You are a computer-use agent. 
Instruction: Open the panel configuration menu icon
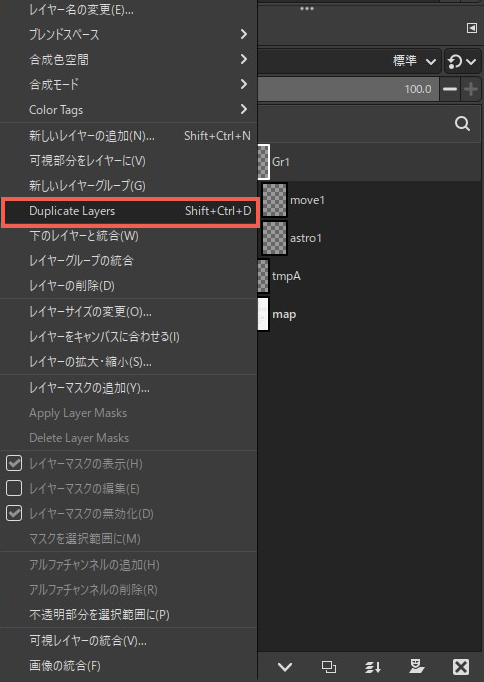pyautogui.click(x=471, y=28)
